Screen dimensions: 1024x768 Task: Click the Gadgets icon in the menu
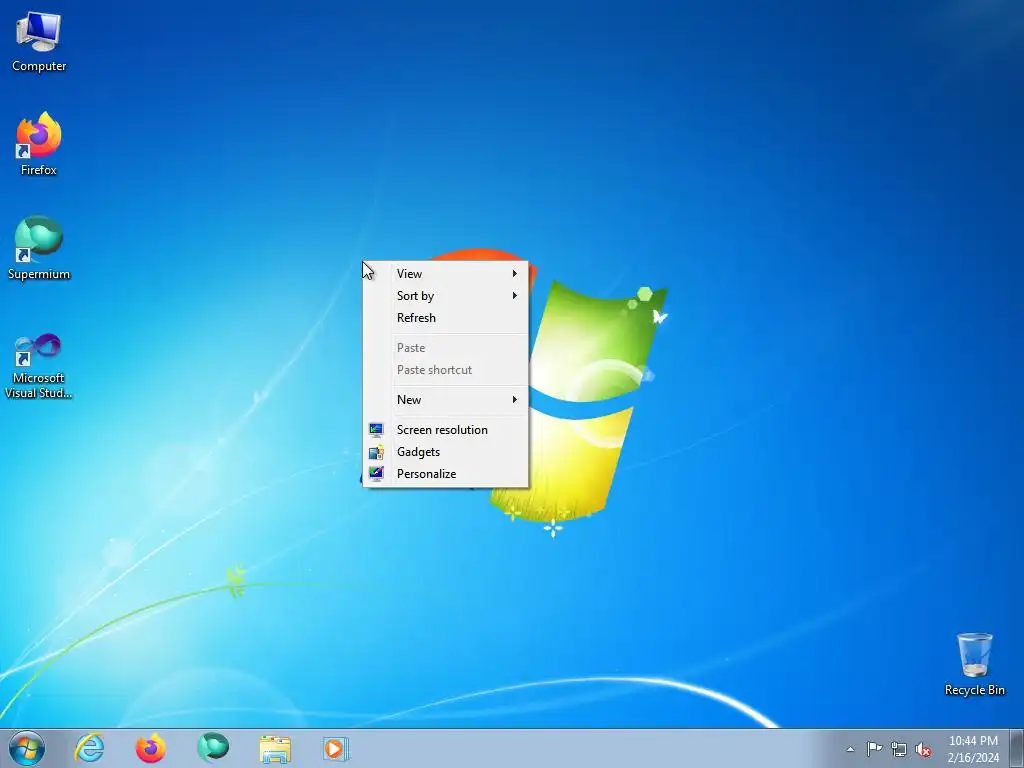click(376, 452)
